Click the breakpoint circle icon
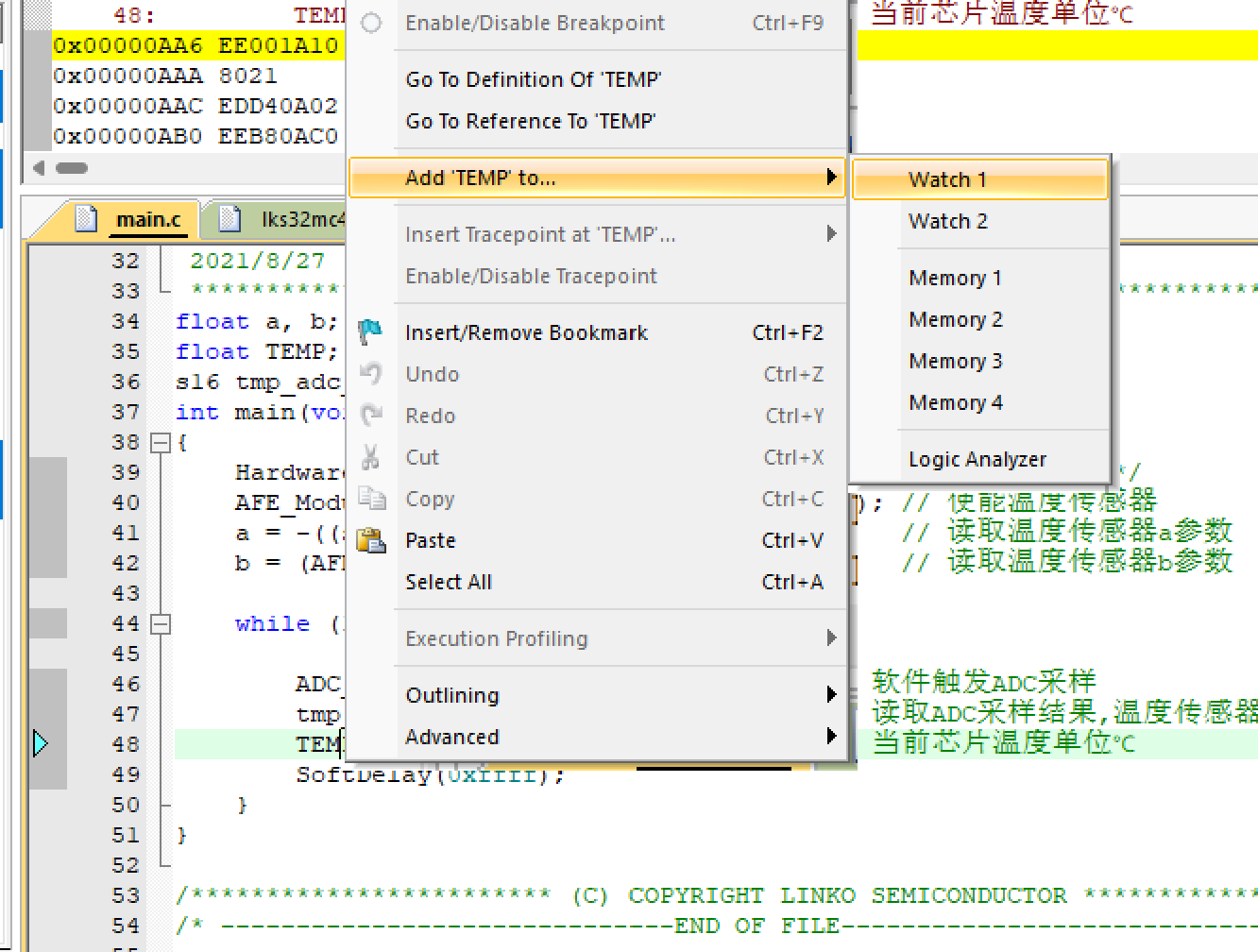 [371, 24]
